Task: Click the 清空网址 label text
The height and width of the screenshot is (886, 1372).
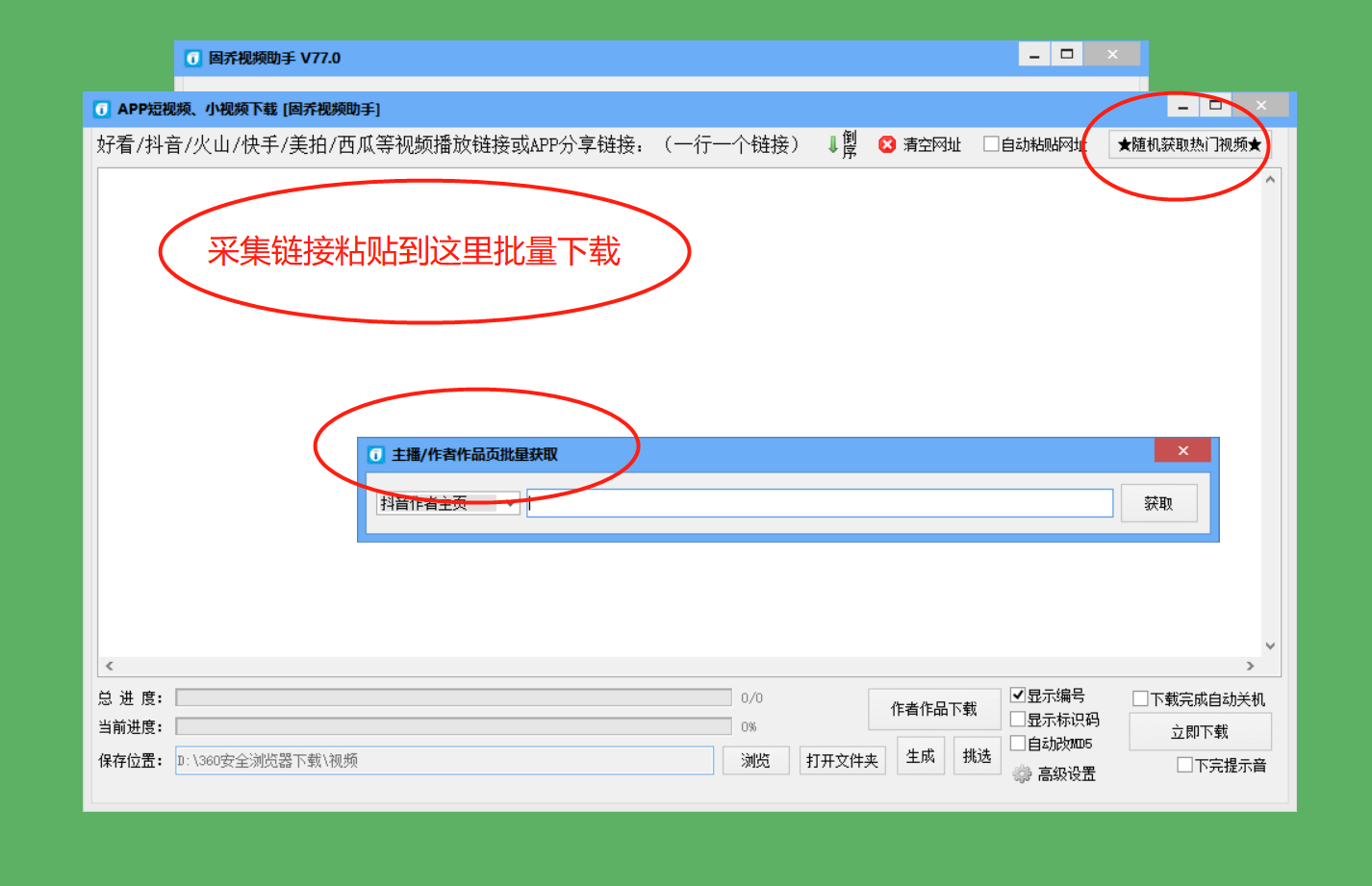Action: 931,145
